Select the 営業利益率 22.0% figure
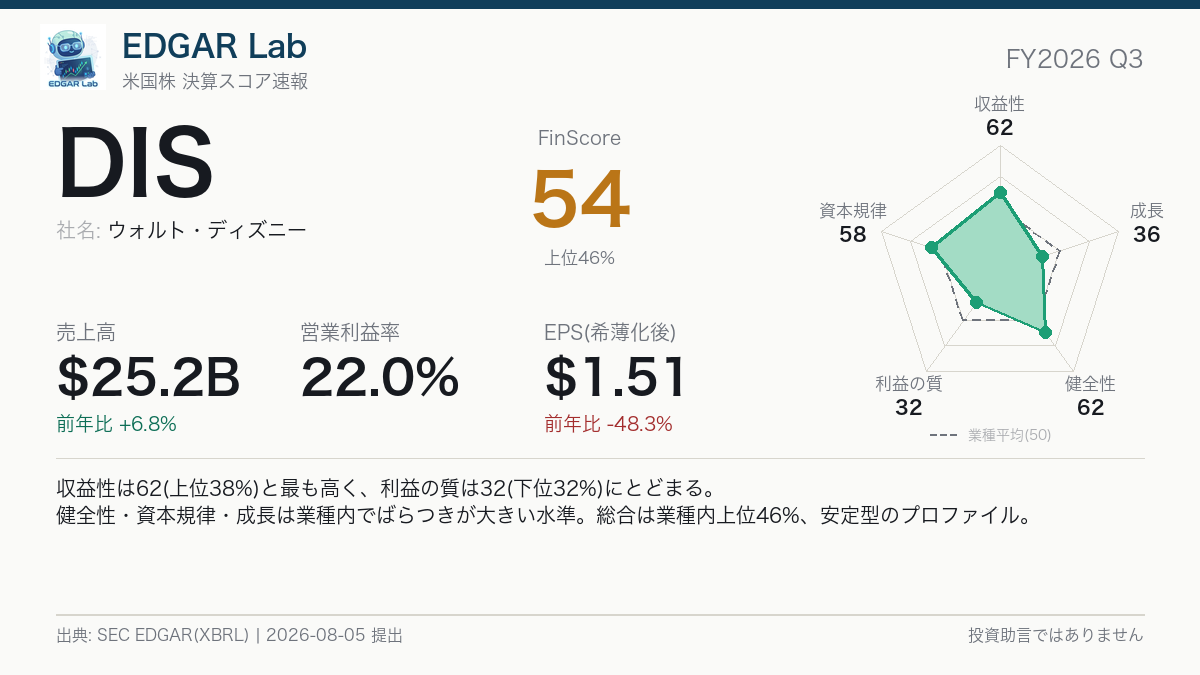The width and height of the screenshot is (1200, 675). click(379, 378)
